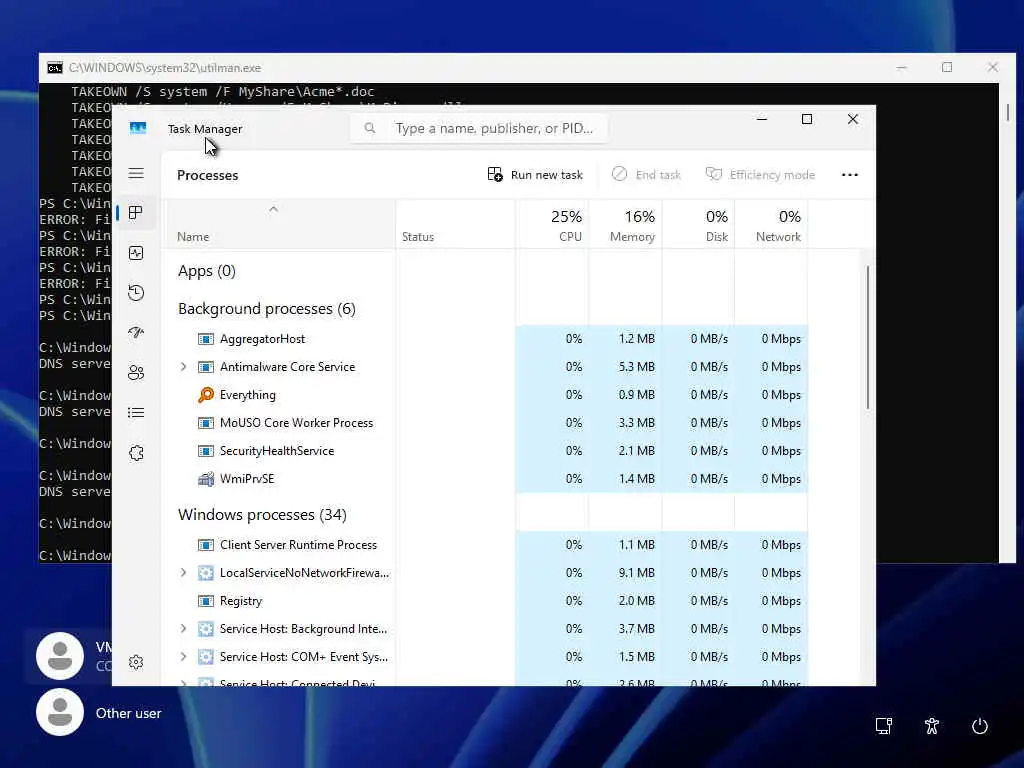
Task: Select the SecurityHealthService process row
Action: [485, 451]
